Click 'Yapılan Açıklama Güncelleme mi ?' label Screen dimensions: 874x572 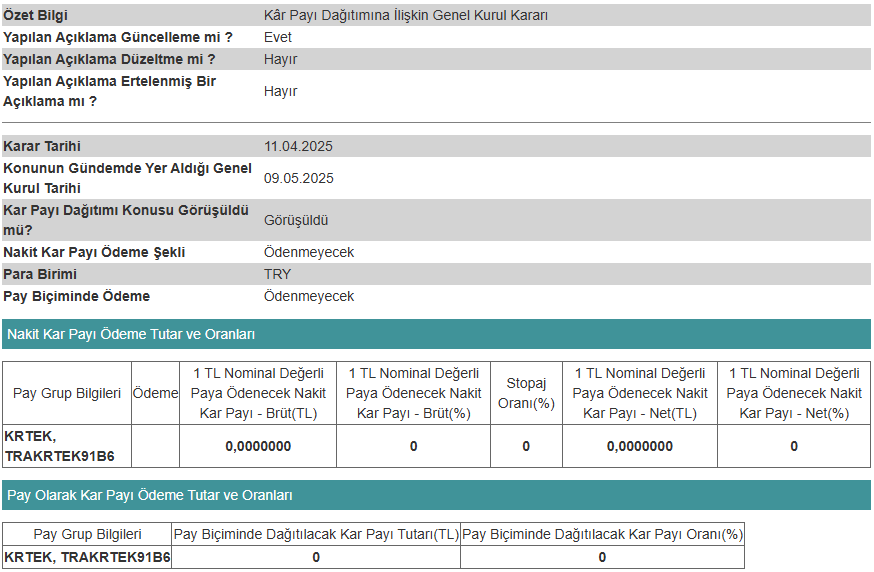pos(118,37)
